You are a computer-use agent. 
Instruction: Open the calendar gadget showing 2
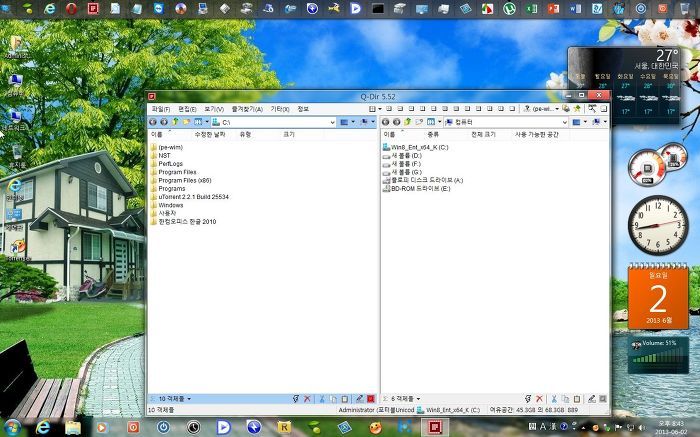[658, 297]
